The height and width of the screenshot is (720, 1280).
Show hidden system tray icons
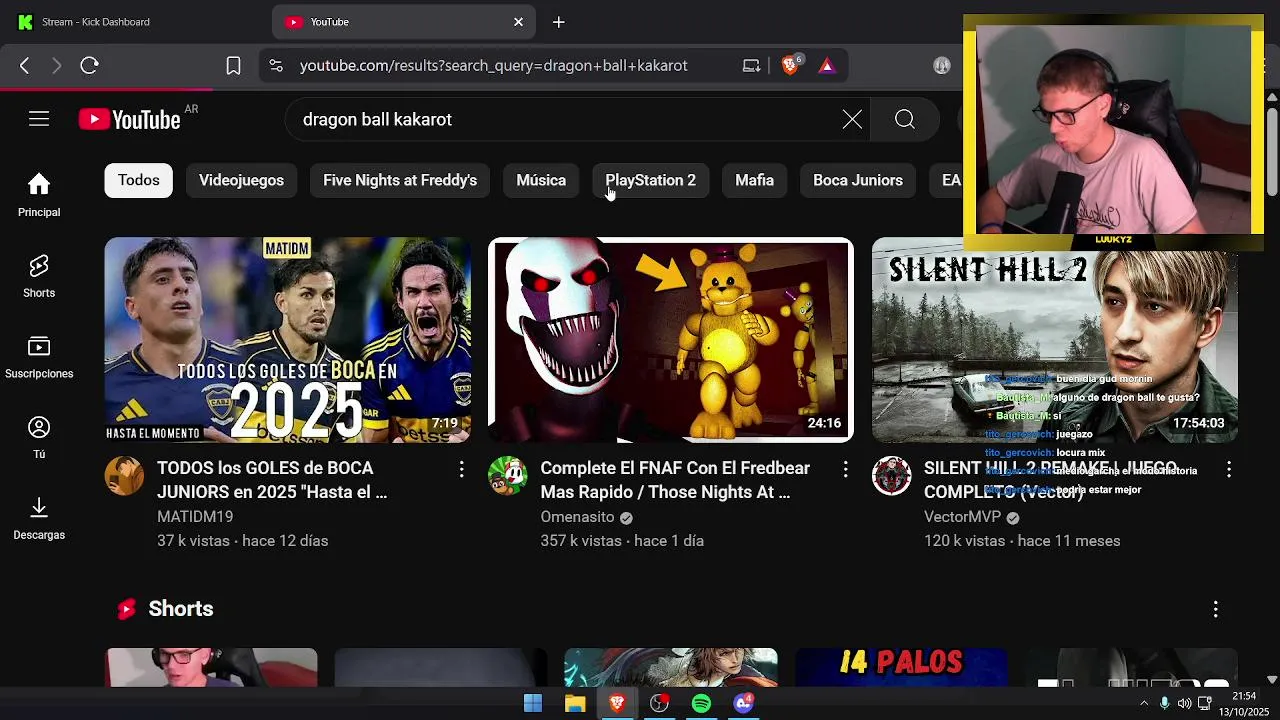point(1144,704)
